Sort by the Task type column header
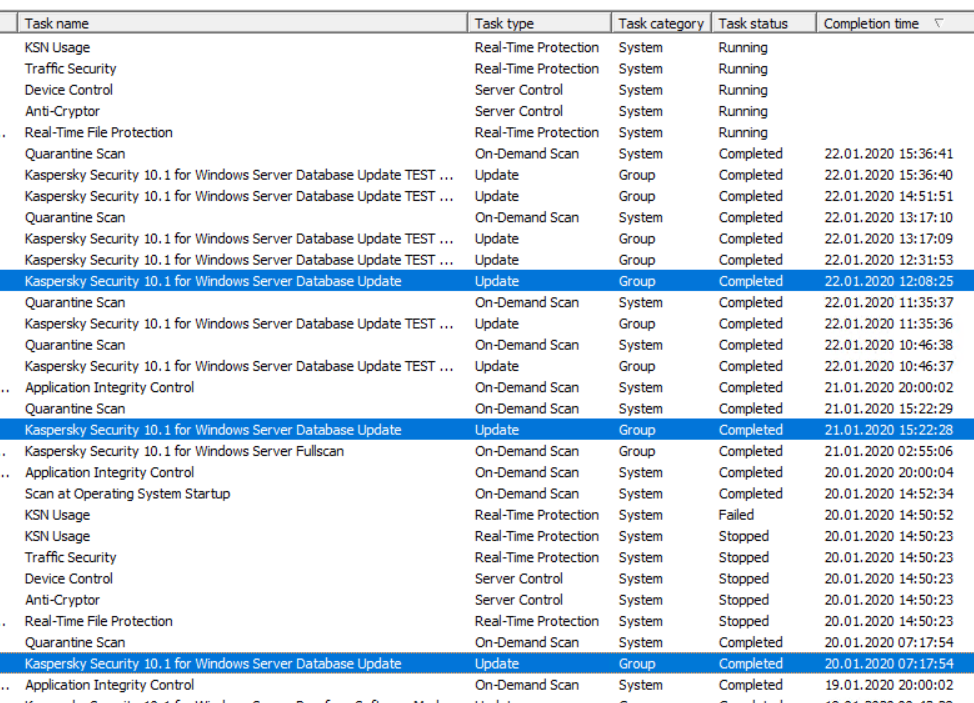Screen dimensions: 974x703 [x=504, y=23]
